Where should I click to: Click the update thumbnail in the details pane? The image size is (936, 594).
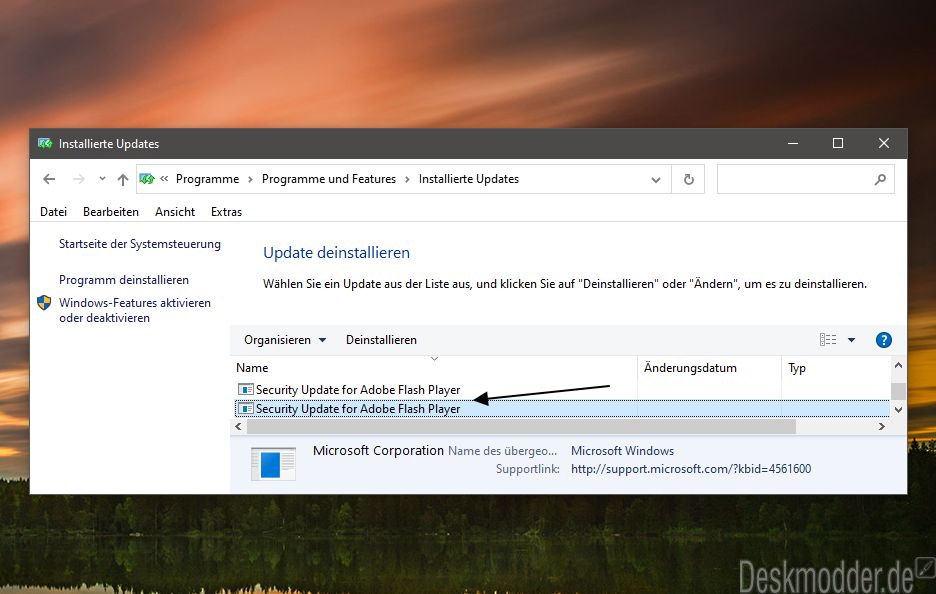click(x=273, y=464)
